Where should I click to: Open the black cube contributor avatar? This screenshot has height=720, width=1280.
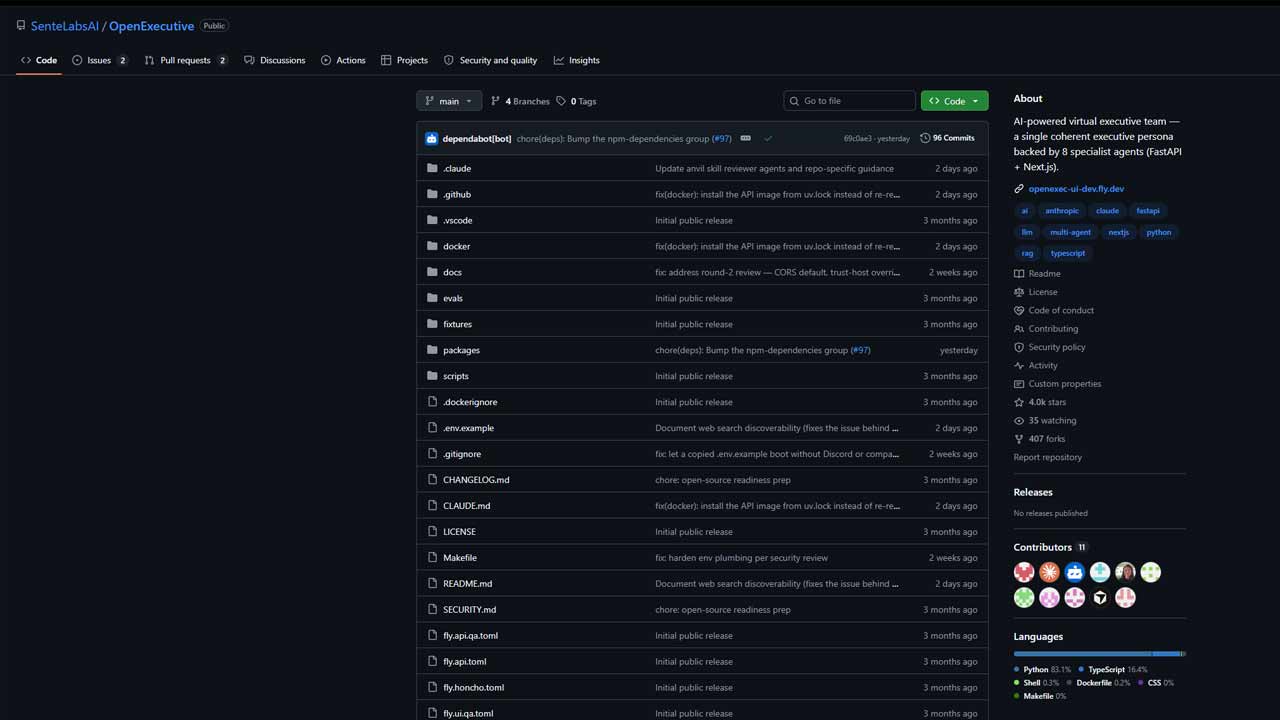(x=1100, y=598)
